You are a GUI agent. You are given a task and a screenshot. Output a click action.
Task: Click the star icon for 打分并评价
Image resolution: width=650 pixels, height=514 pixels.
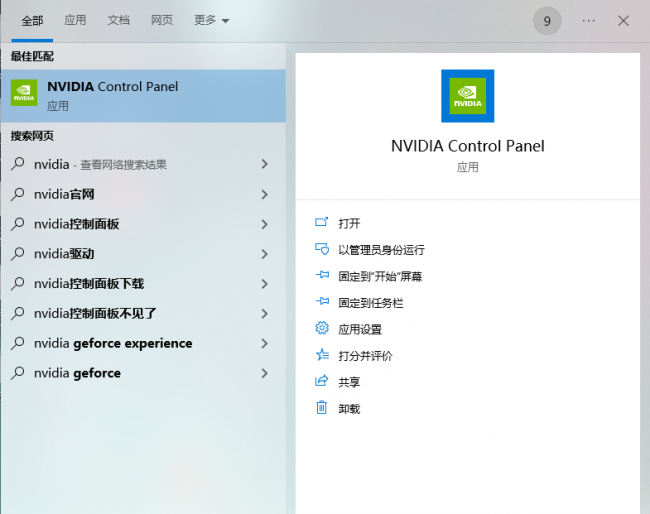322,355
